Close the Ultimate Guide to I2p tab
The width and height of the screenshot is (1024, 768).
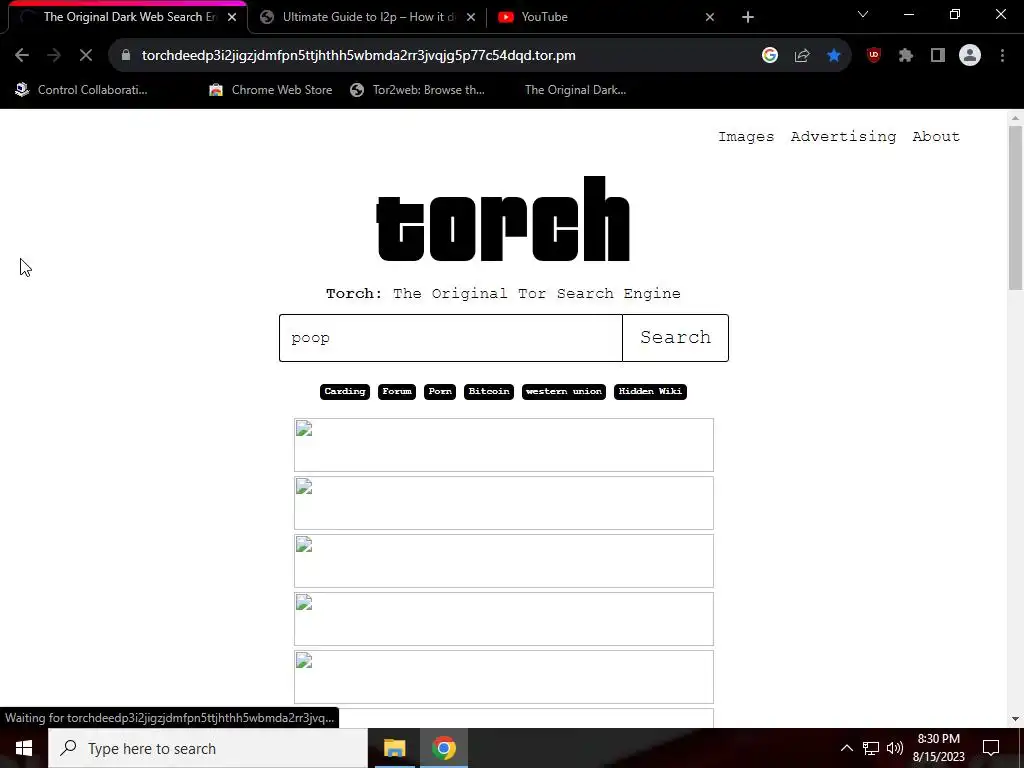point(471,17)
